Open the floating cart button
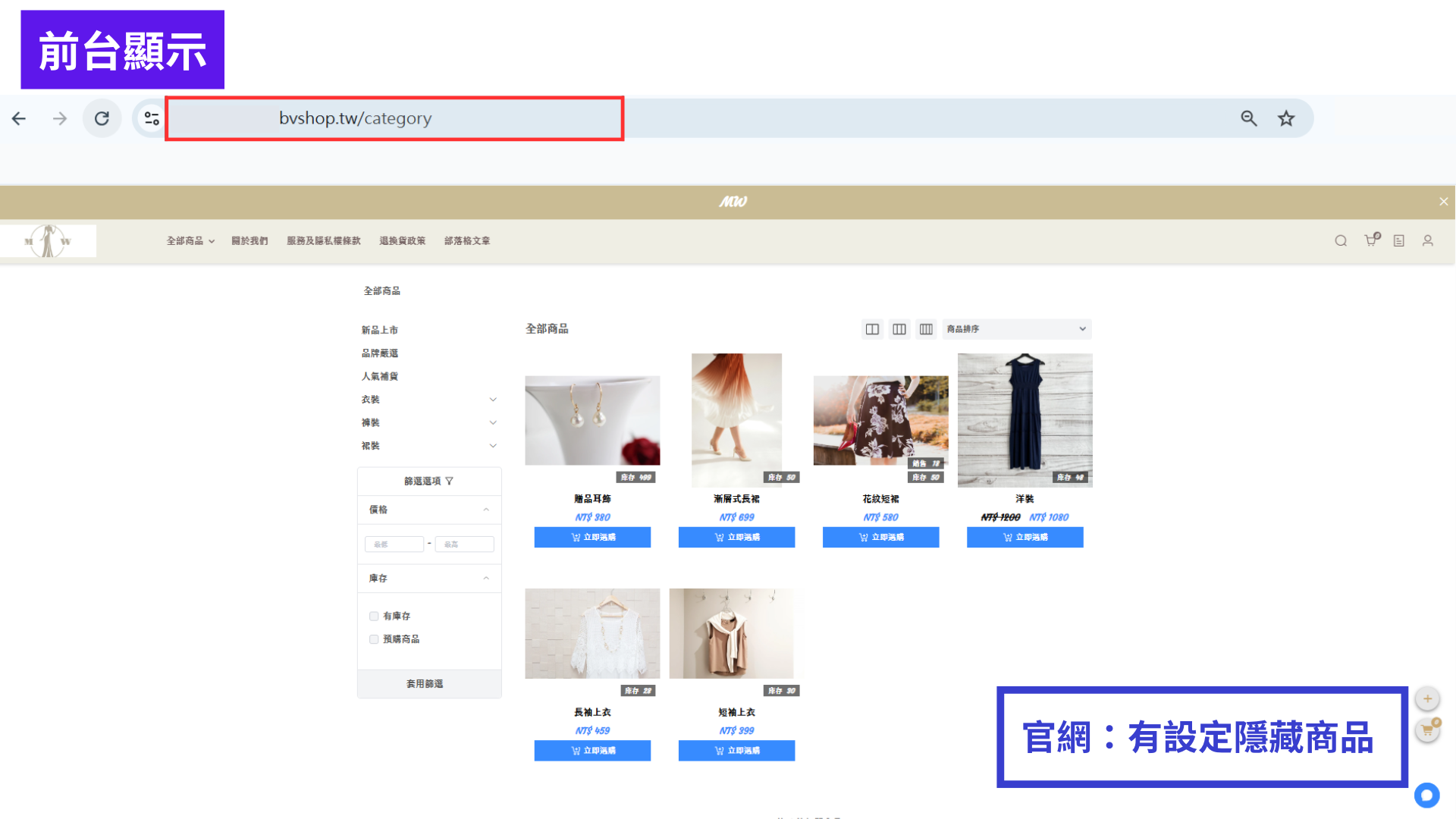The image size is (1456, 819). pyautogui.click(x=1428, y=730)
